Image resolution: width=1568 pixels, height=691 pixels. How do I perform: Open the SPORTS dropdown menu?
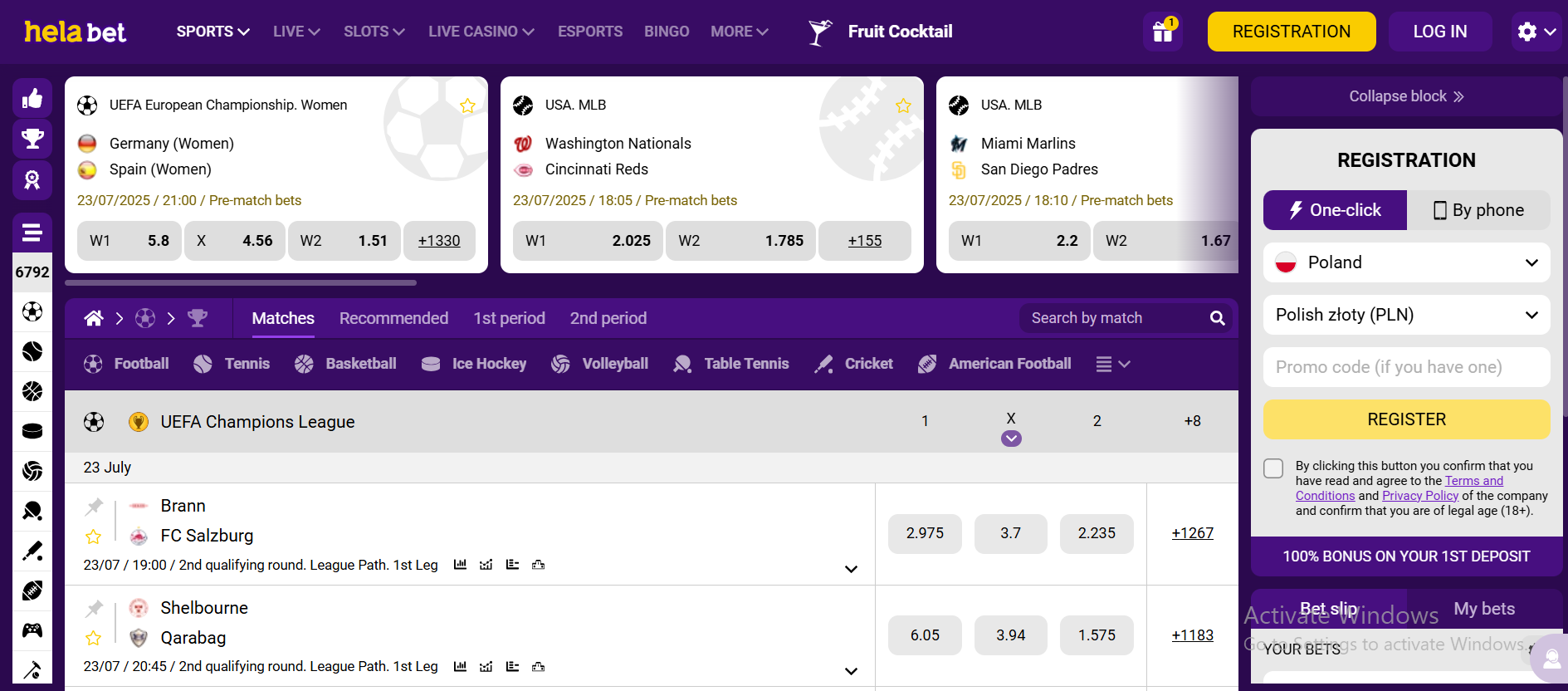pyautogui.click(x=212, y=32)
